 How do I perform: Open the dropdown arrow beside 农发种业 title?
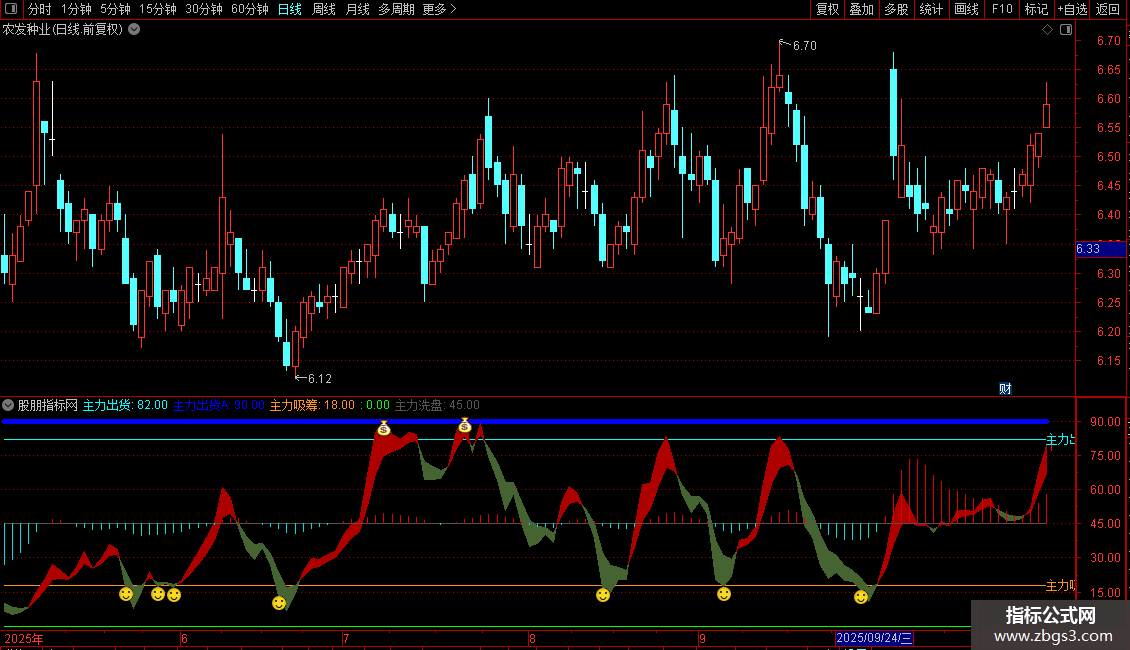point(134,30)
